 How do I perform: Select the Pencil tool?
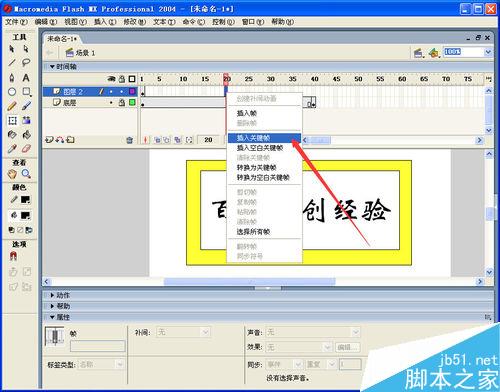(12, 106)
